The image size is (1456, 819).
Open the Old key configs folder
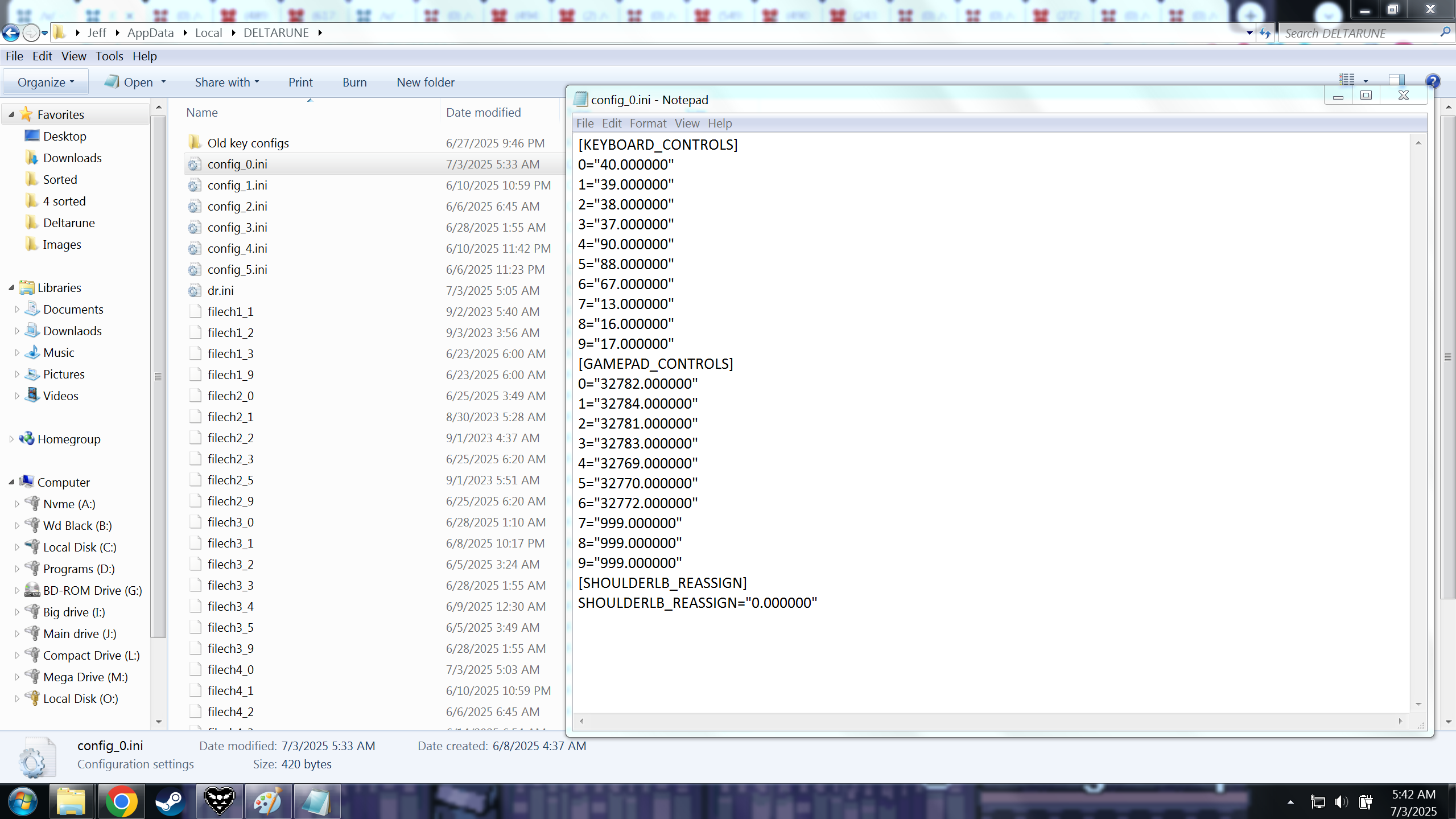tap(248, 143)
